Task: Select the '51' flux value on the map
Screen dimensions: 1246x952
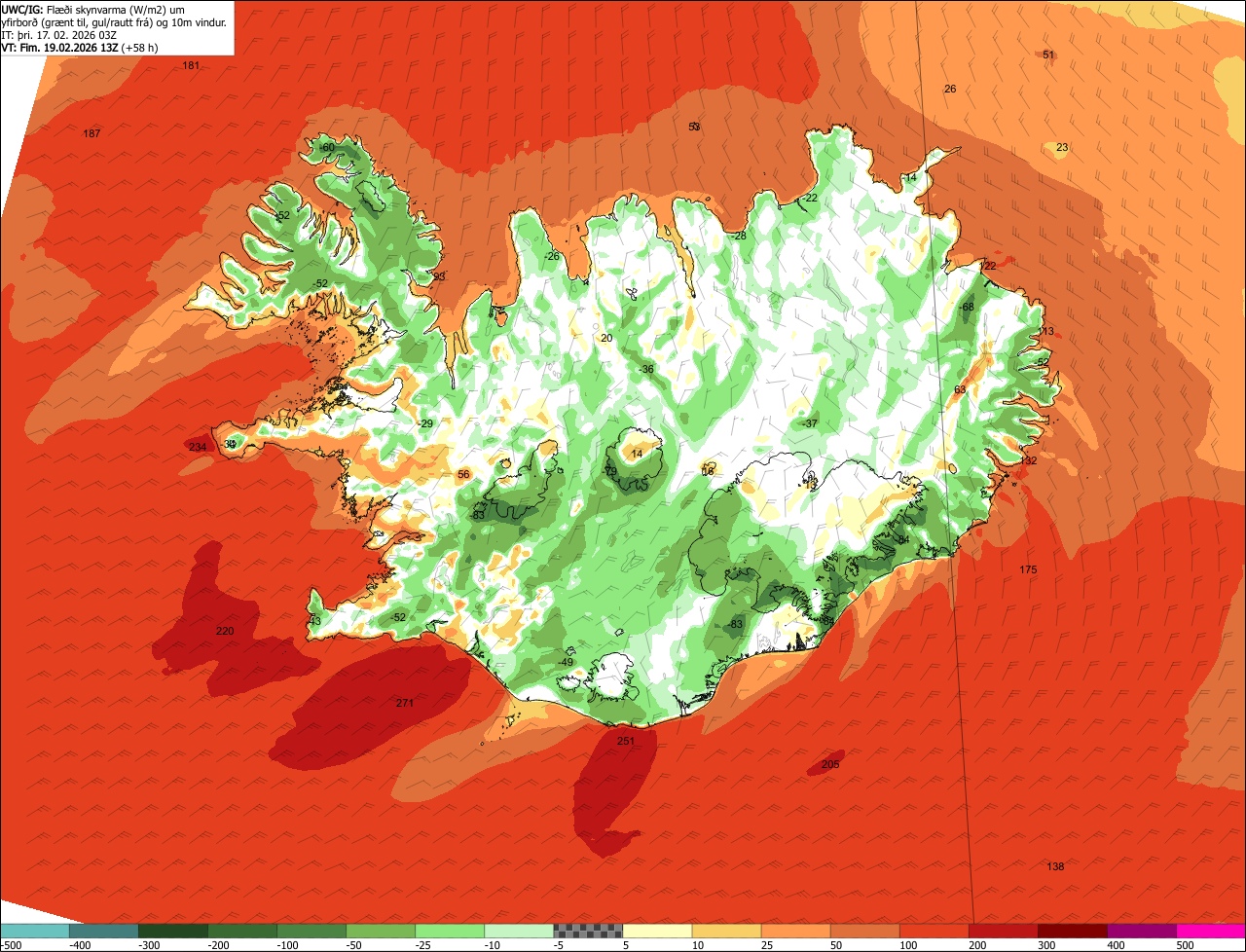Action: [x=1048, y=55]
